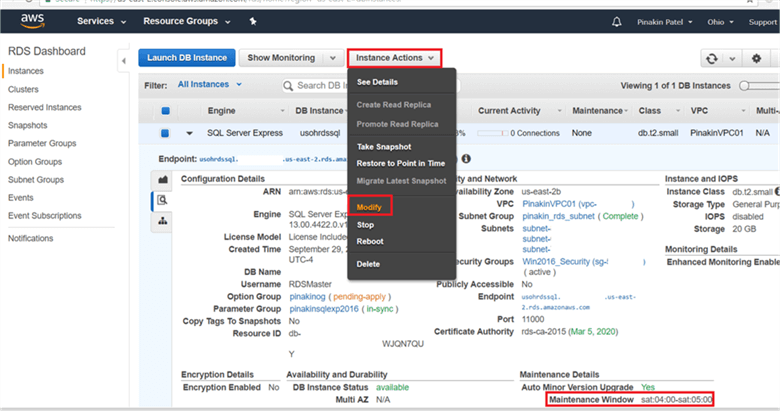Click the 0 Connections activity bar

(x=518, y=133)
